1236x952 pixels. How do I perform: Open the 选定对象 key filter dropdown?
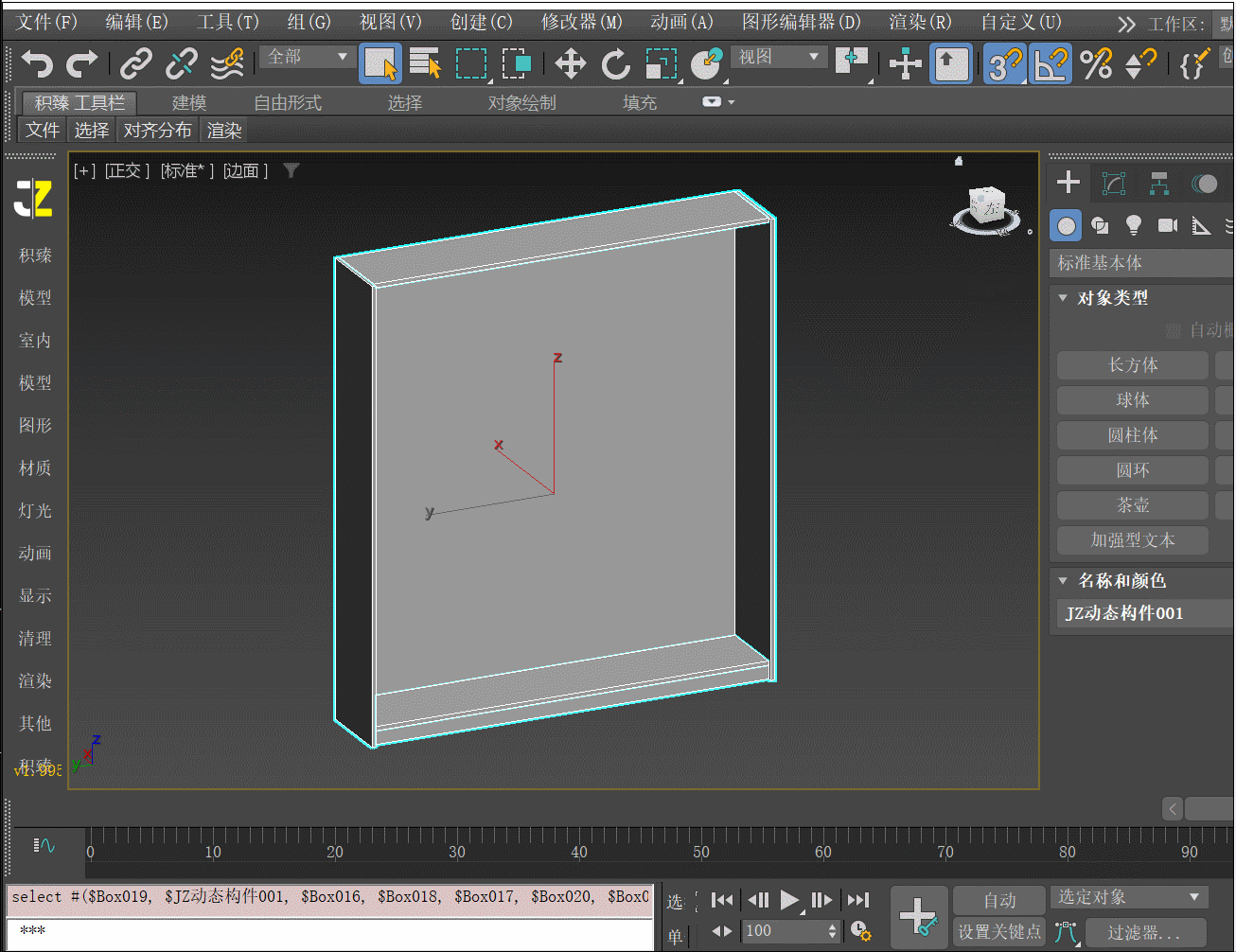point(1130,897)
